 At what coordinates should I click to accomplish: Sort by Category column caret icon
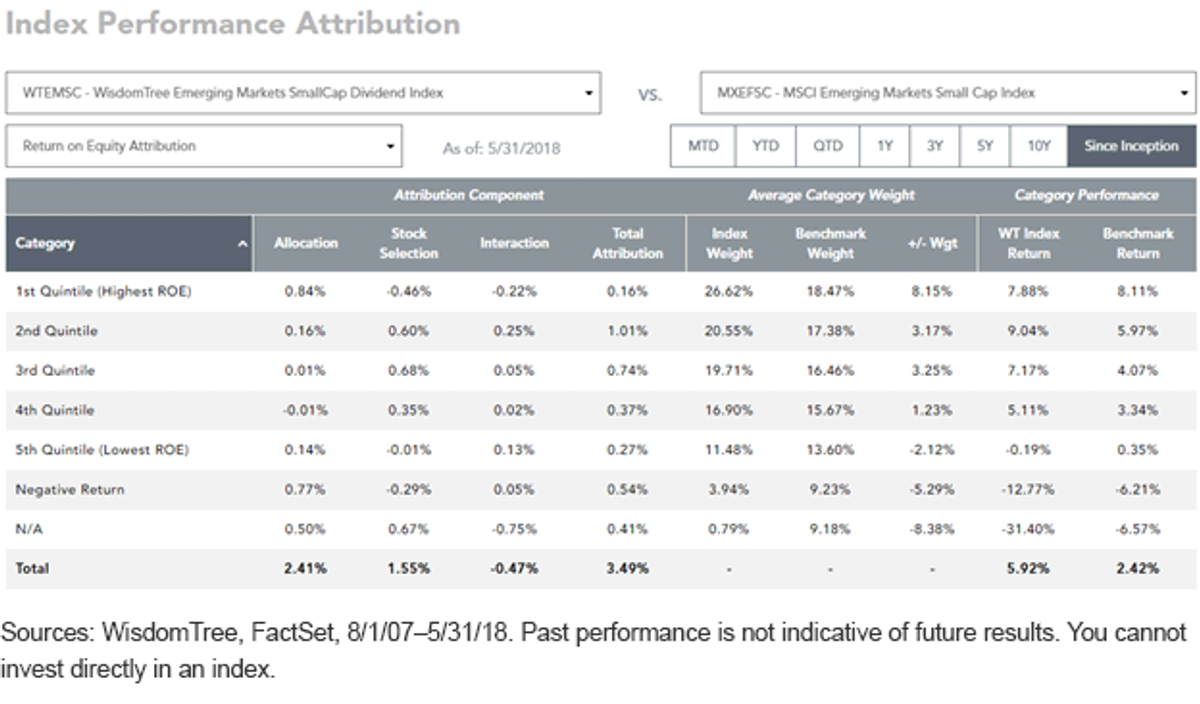click(x=244, y=243)
